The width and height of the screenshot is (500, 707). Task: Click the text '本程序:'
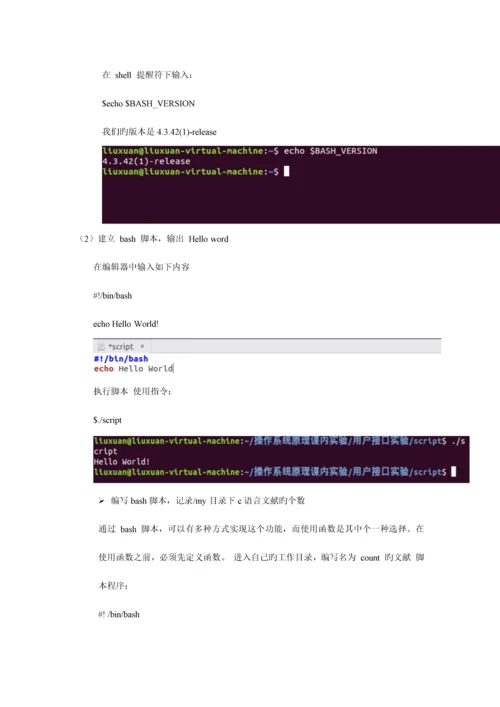point(113,586)
